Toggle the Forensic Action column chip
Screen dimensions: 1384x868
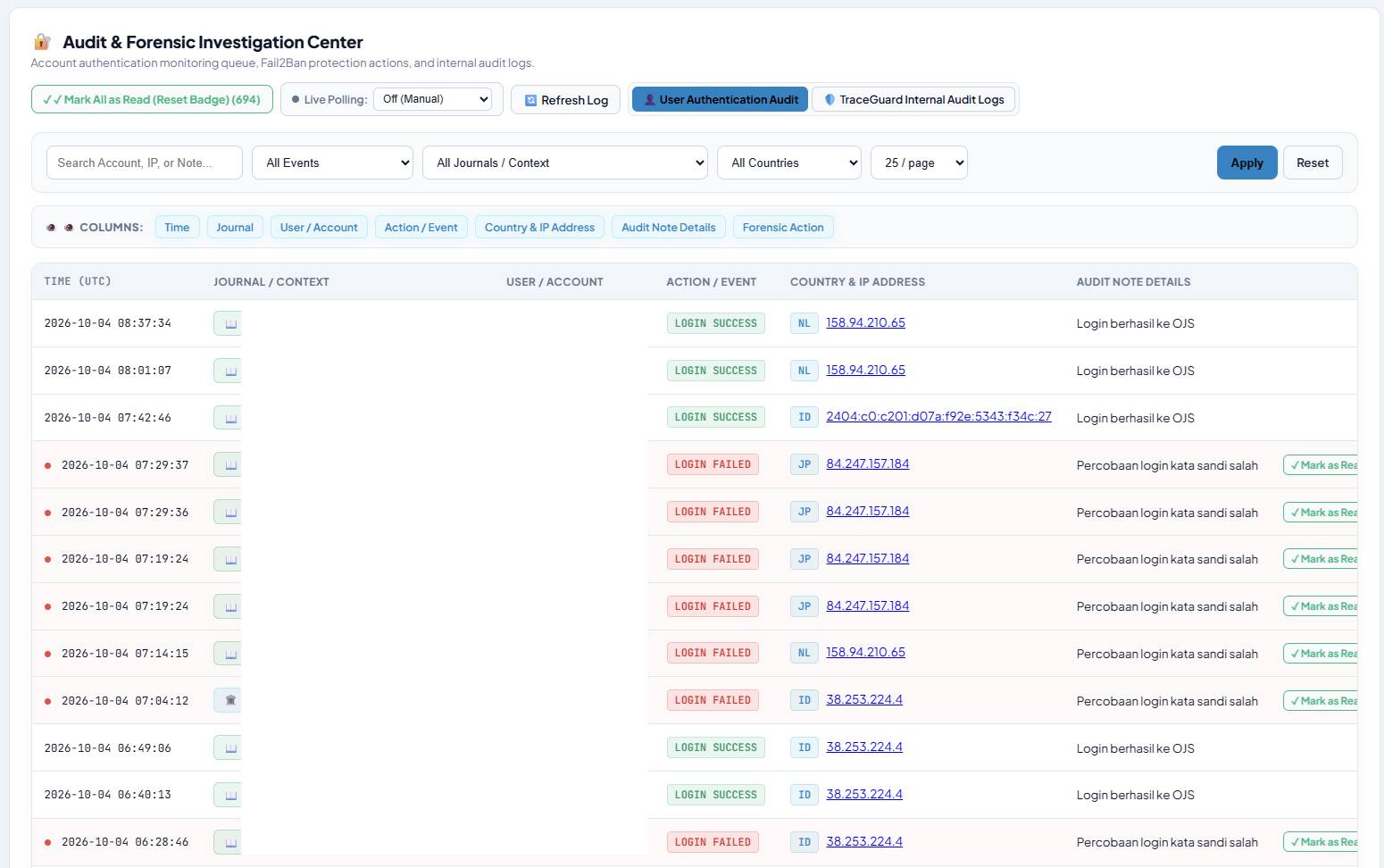pyautogui.click(x=783, y=228)
